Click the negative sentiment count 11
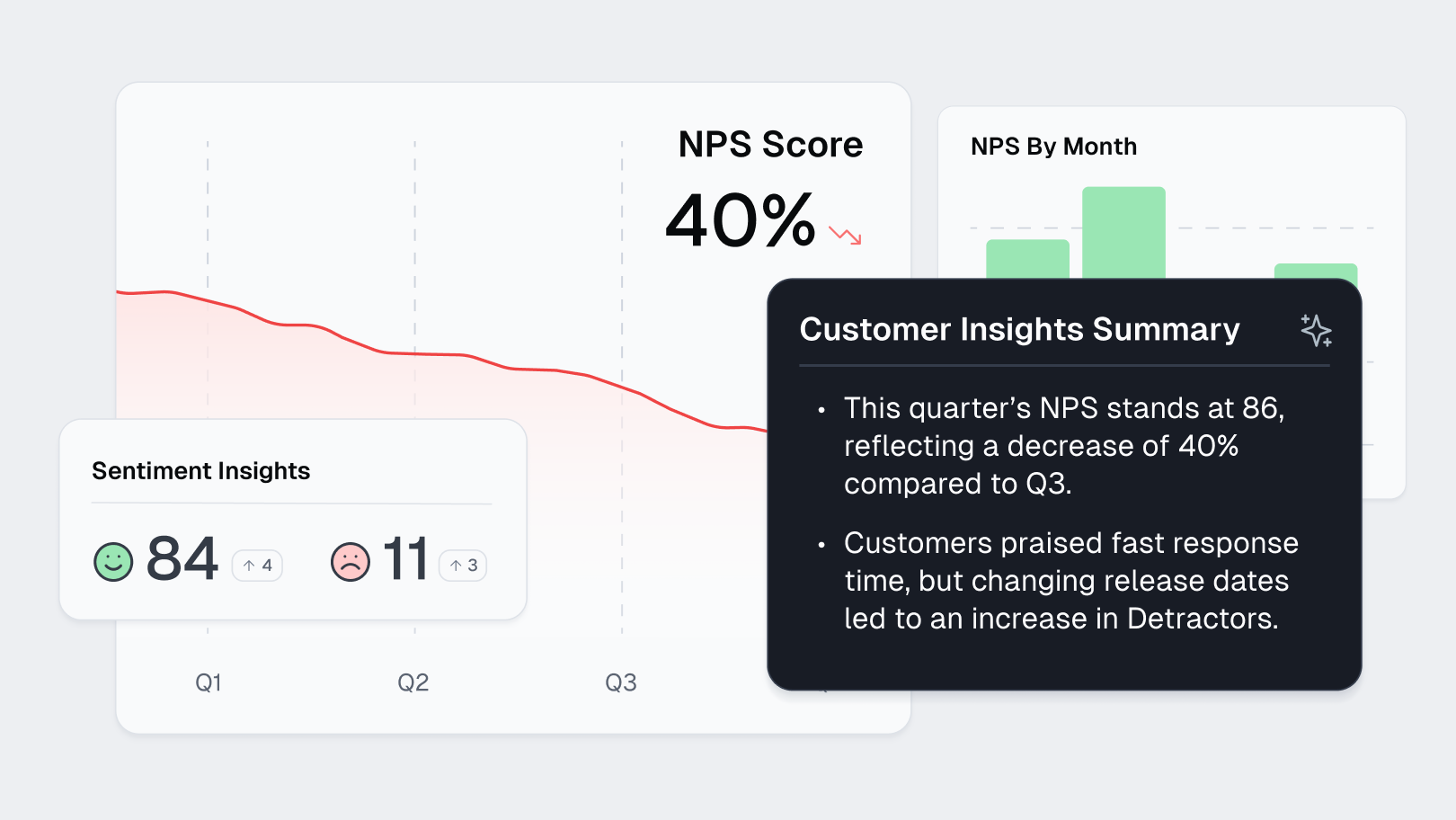Image resolution: width=1456 pixels, height=820 pixels. tap(405, 559)
